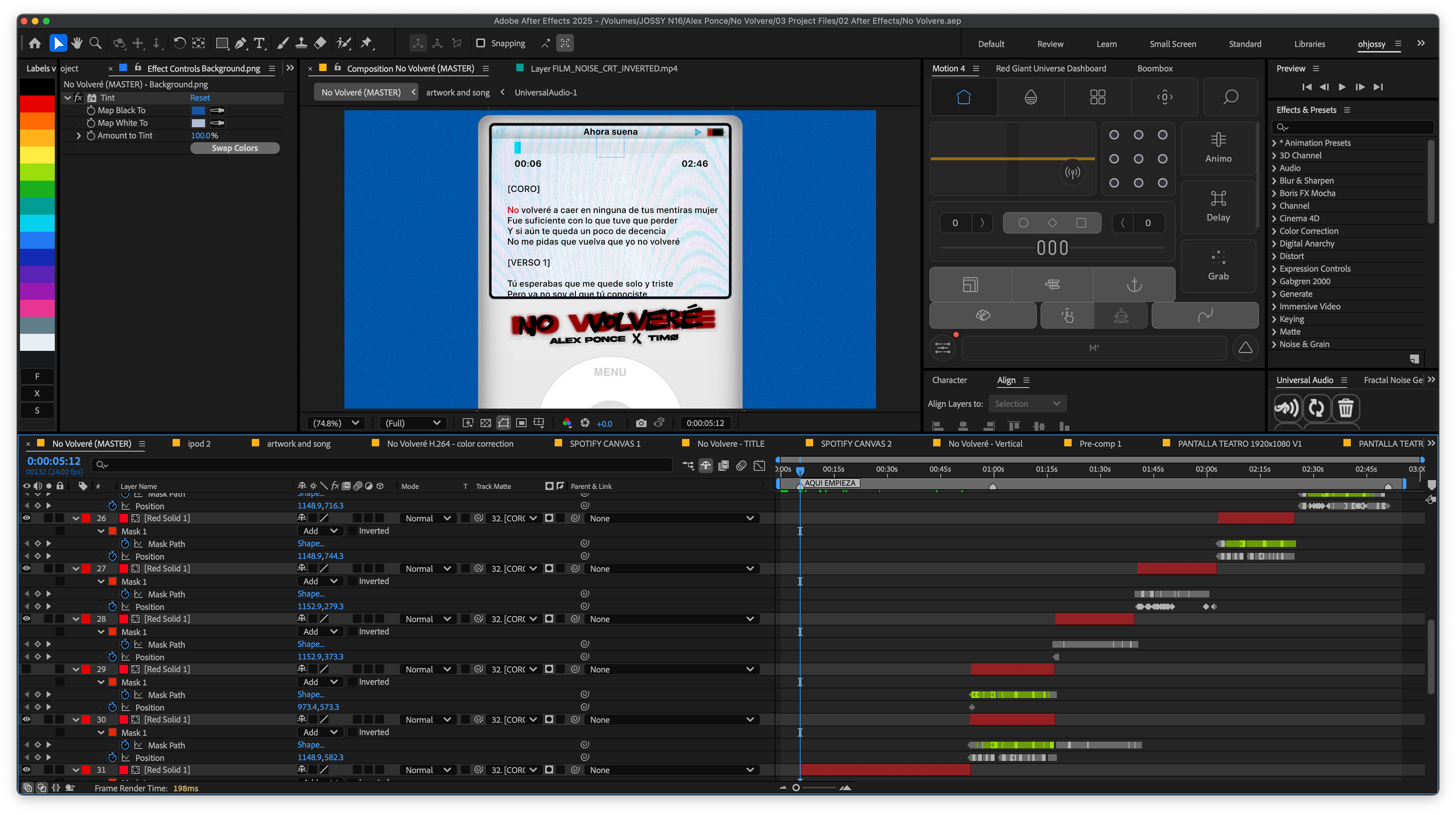This screenshot has height=815, width=1456.
Task: Show hidden layer 29 Red Solid
Action: tap(27, 669)
